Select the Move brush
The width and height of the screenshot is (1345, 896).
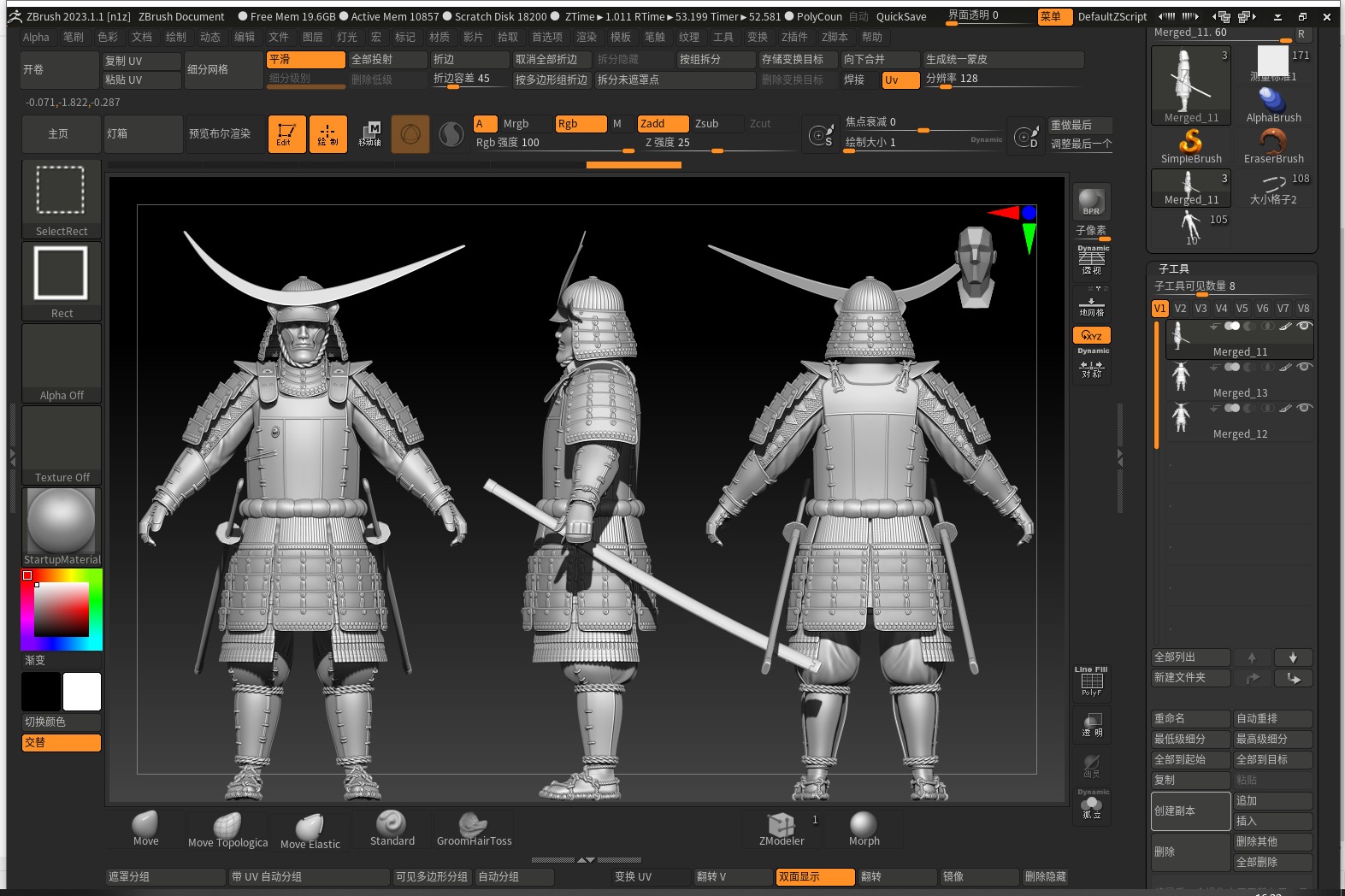point(145,828)
